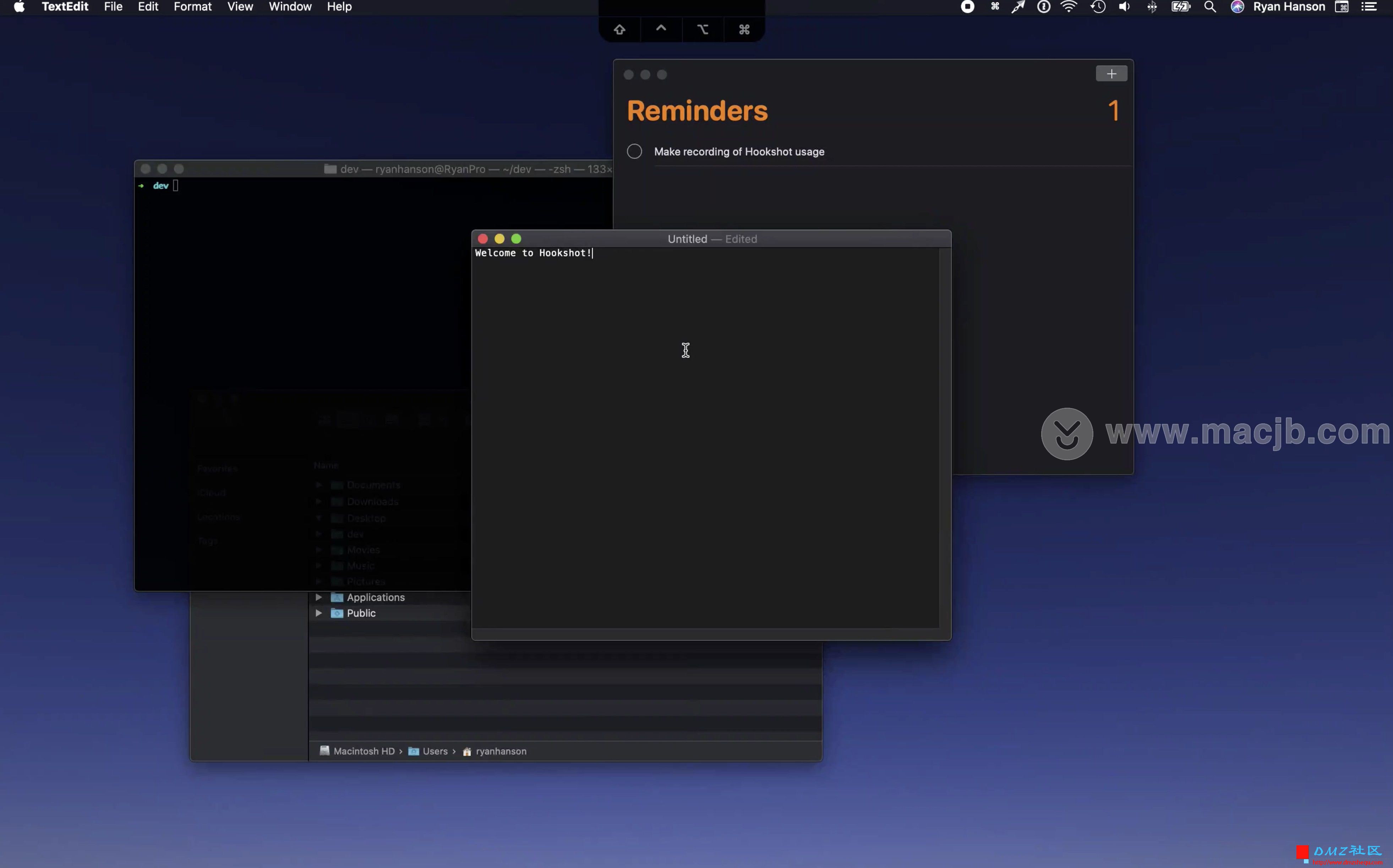1393x868 pixels.
Task: Open the TextEdit application menu
Action: [65, 7]
